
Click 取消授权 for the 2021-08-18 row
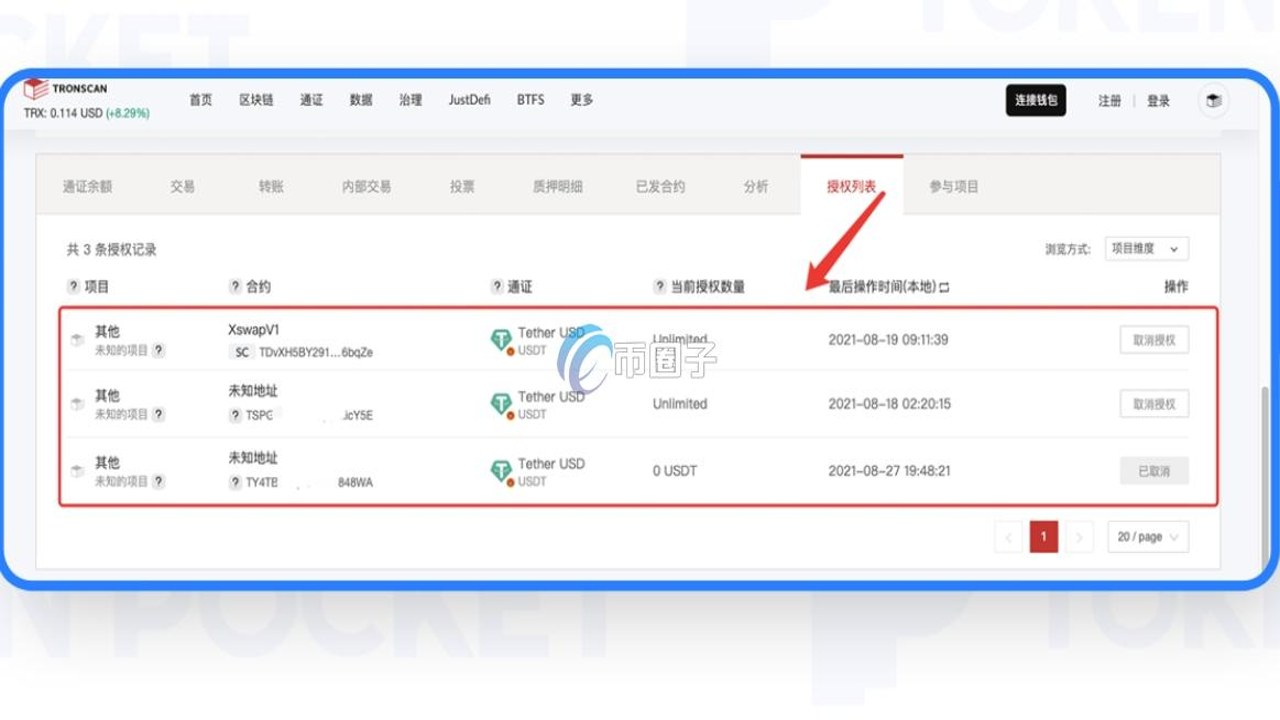[x=1154, y=404]
